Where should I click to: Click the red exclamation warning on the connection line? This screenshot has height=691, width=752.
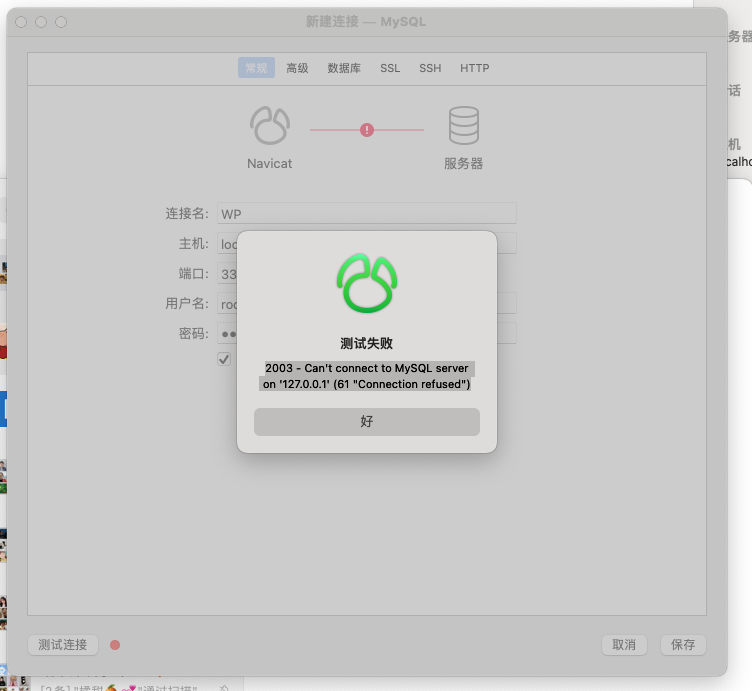pos(367,129)
